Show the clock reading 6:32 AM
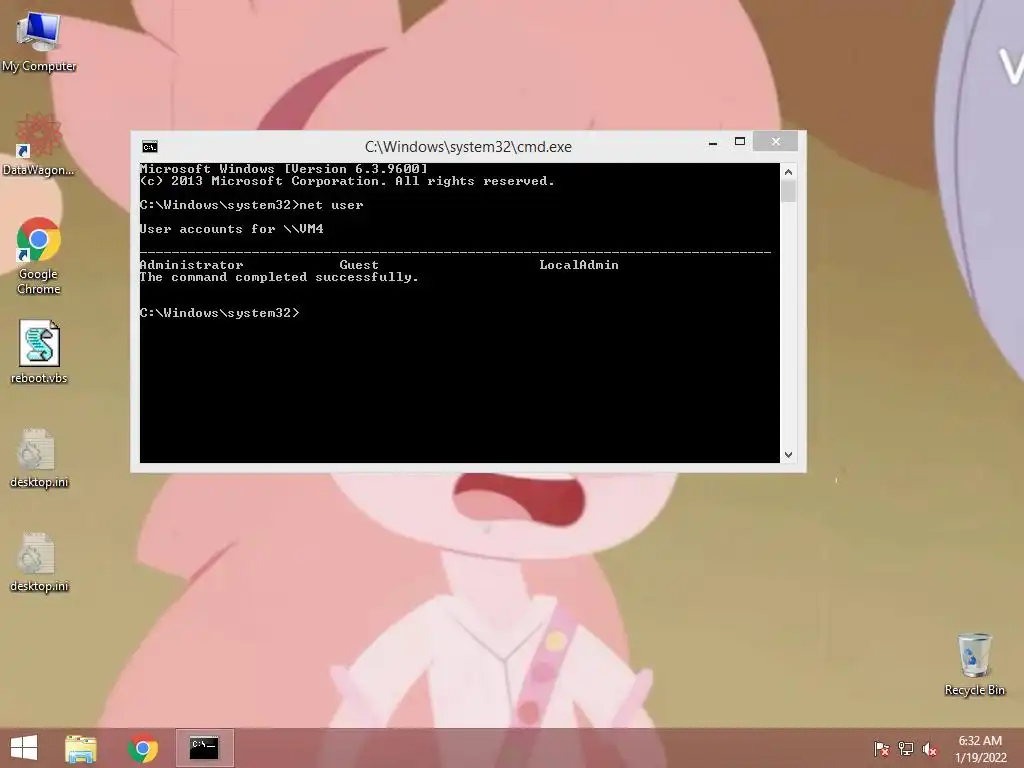This screenshot has height=768, width=1024. pos(980,749)
